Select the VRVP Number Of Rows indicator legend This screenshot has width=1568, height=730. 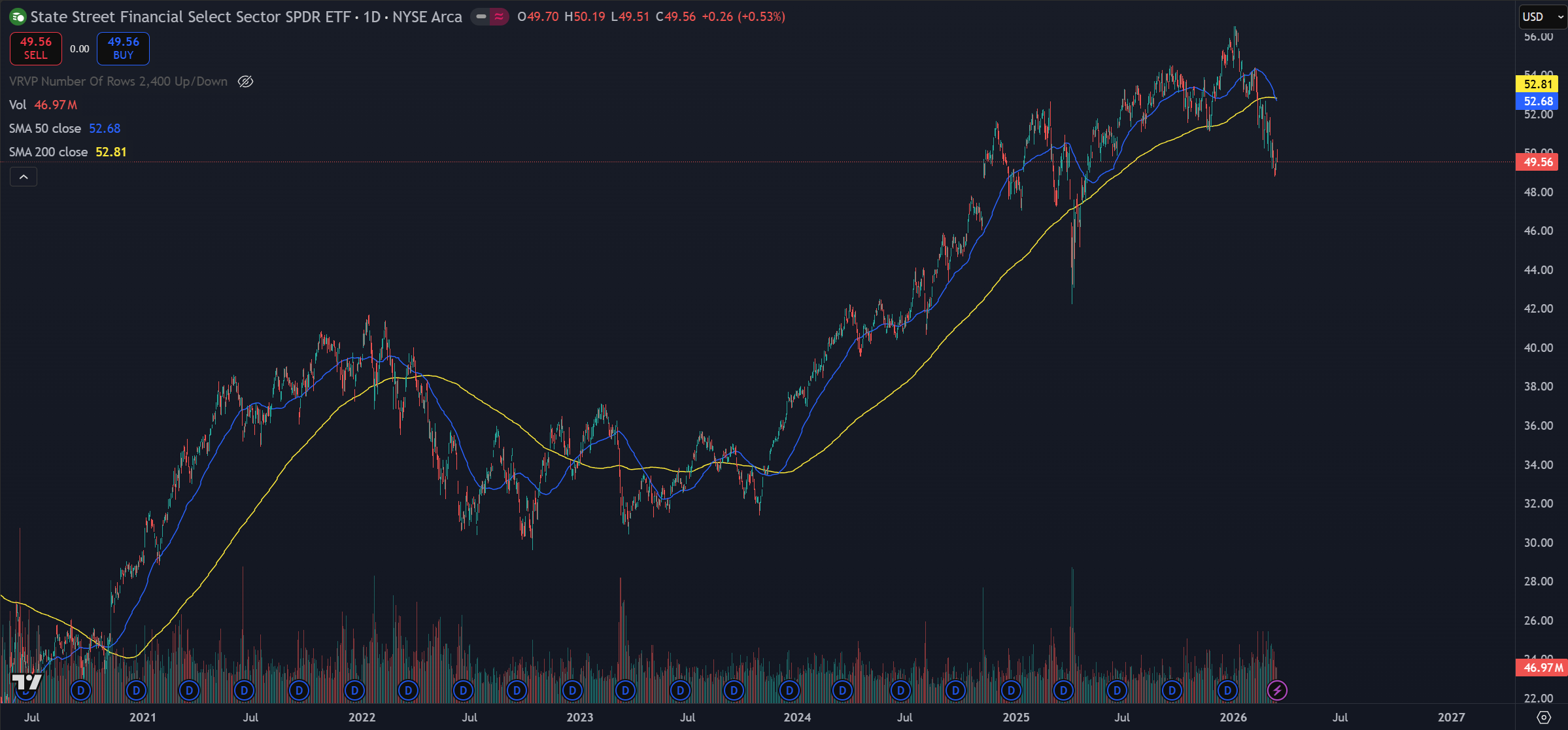pos(118,82)
